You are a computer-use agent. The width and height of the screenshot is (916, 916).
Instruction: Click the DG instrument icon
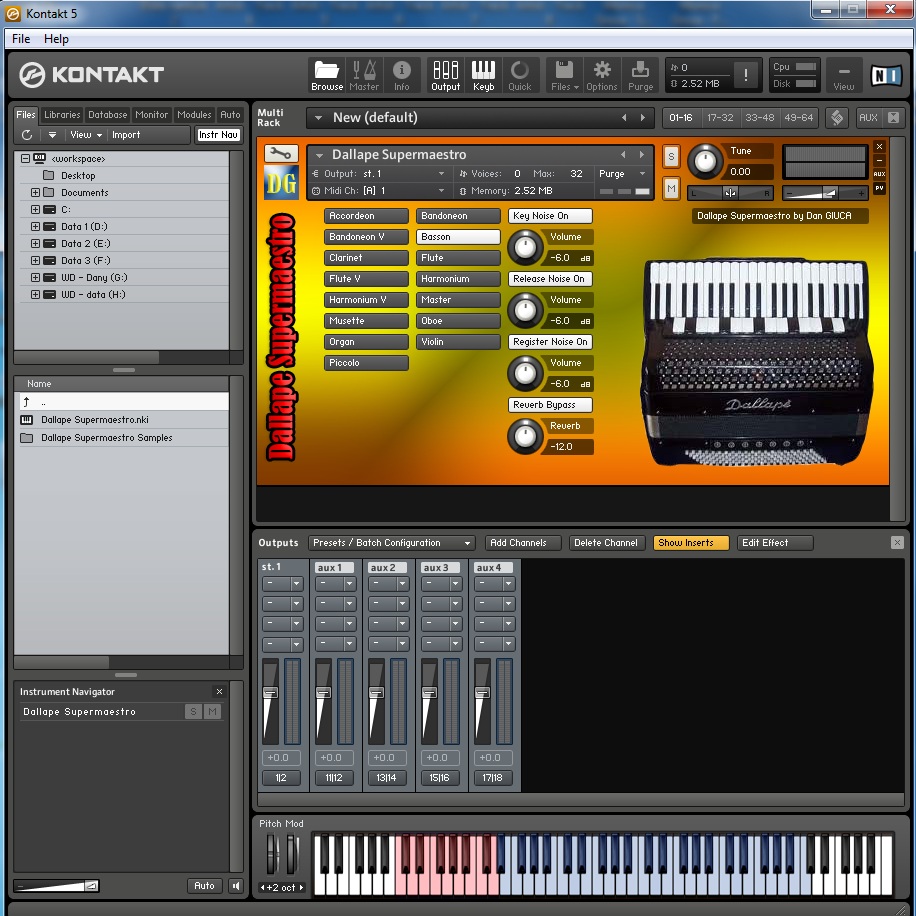pyautogui.click(x=281, y=183)
